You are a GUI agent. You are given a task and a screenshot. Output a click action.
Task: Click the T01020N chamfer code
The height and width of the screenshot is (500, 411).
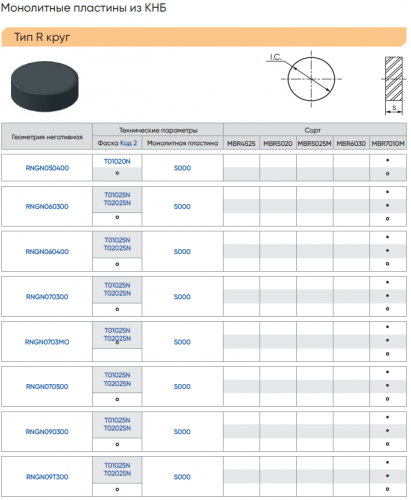click(117, 161)
